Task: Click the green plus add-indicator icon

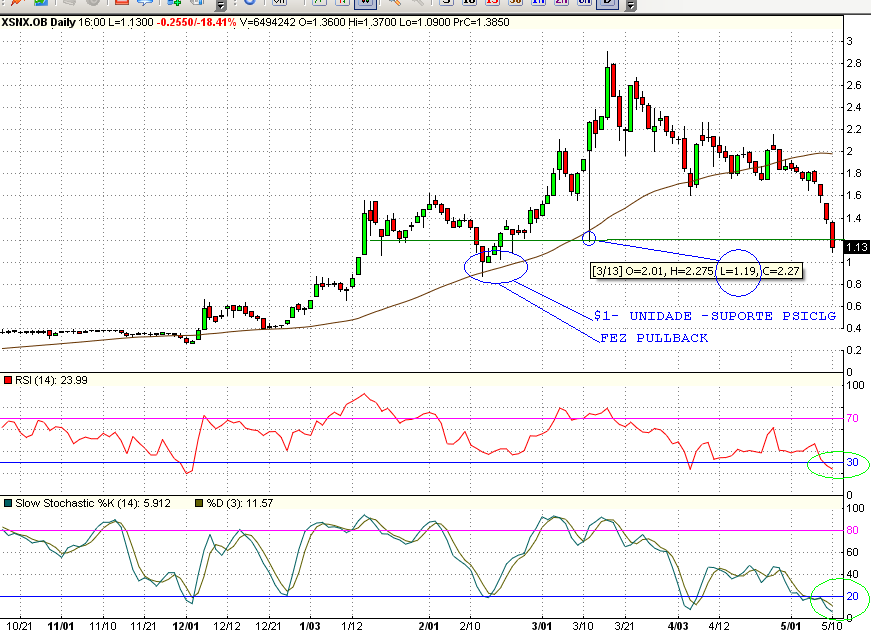Action: [x=174, y=6]
